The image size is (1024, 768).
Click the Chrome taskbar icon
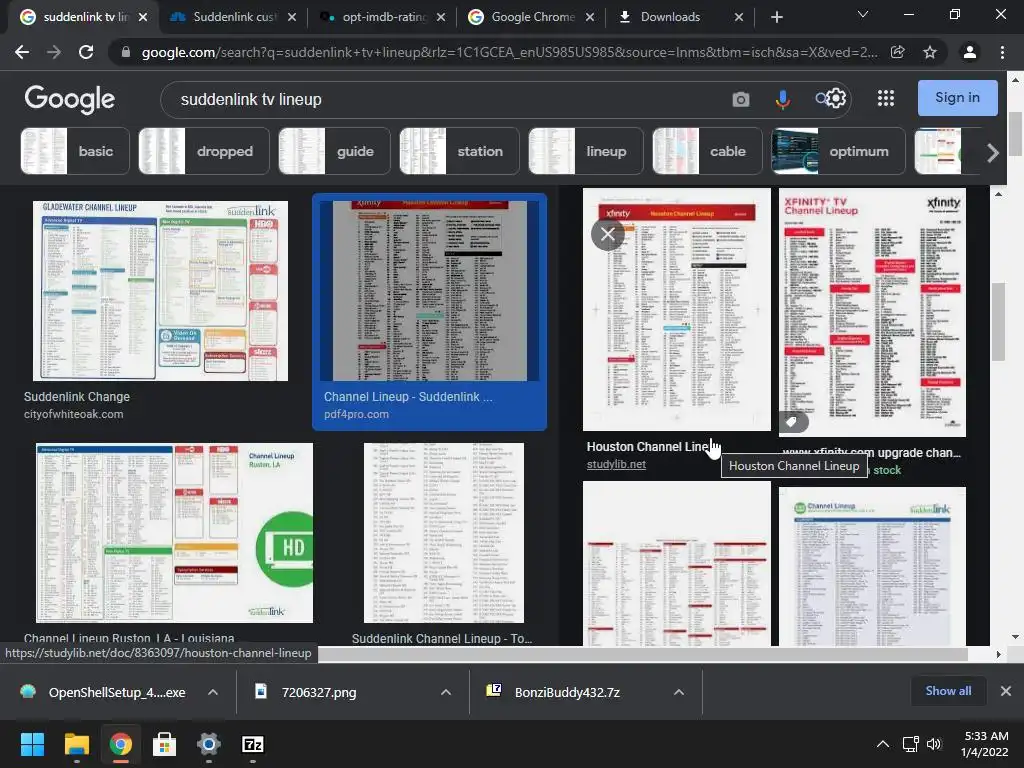(x=121, y=744)
